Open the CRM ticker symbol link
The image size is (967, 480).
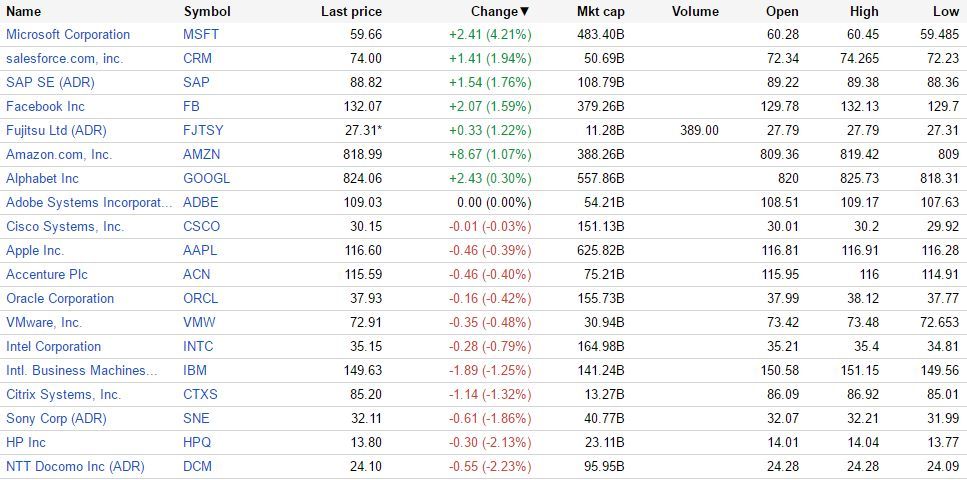(197, 58)
